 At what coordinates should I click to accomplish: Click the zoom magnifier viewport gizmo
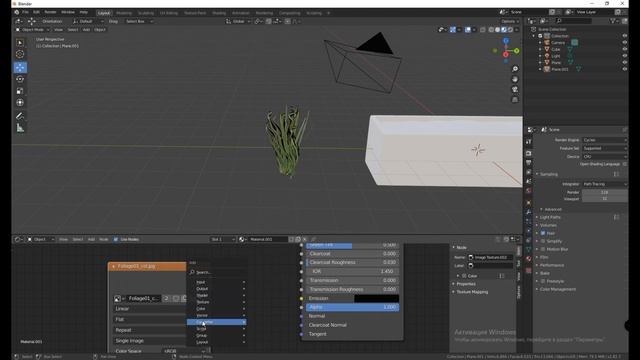click(x=515, y=69)
